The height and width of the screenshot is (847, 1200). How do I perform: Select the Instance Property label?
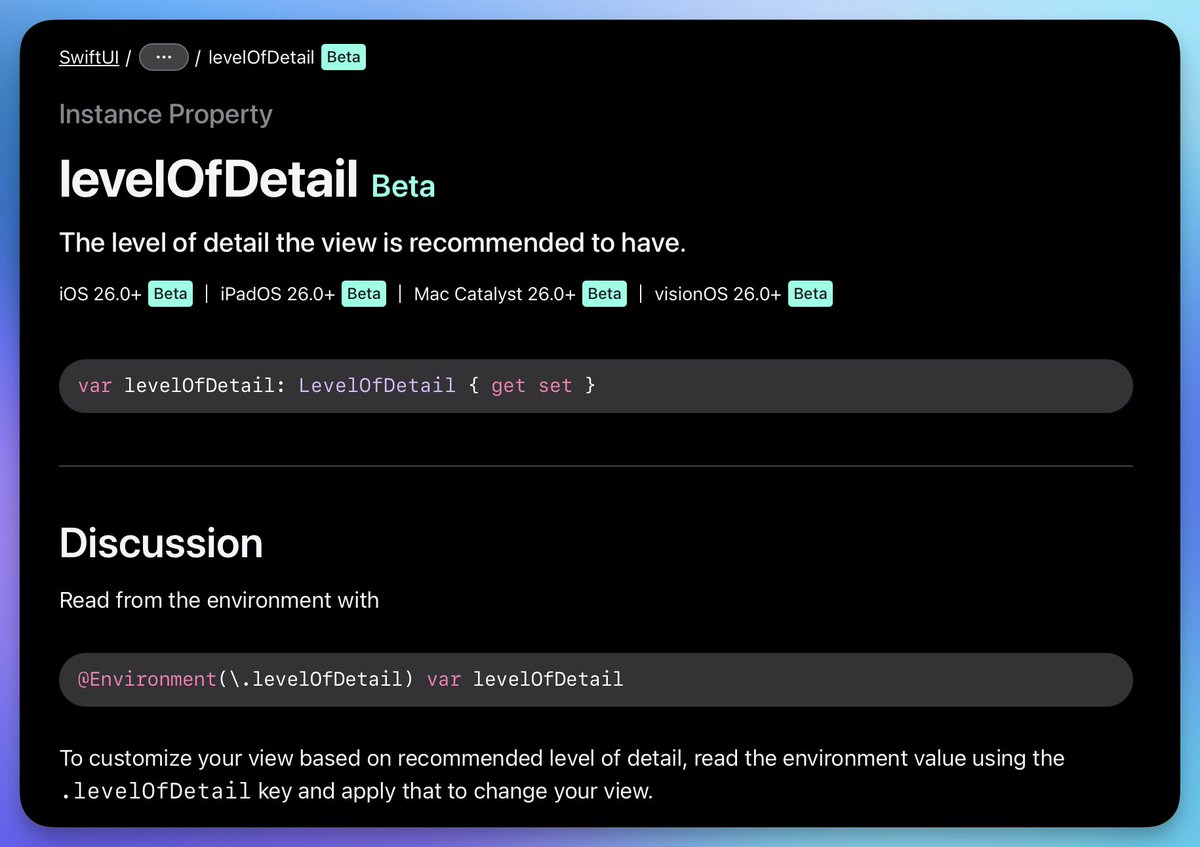pos(165,114)
